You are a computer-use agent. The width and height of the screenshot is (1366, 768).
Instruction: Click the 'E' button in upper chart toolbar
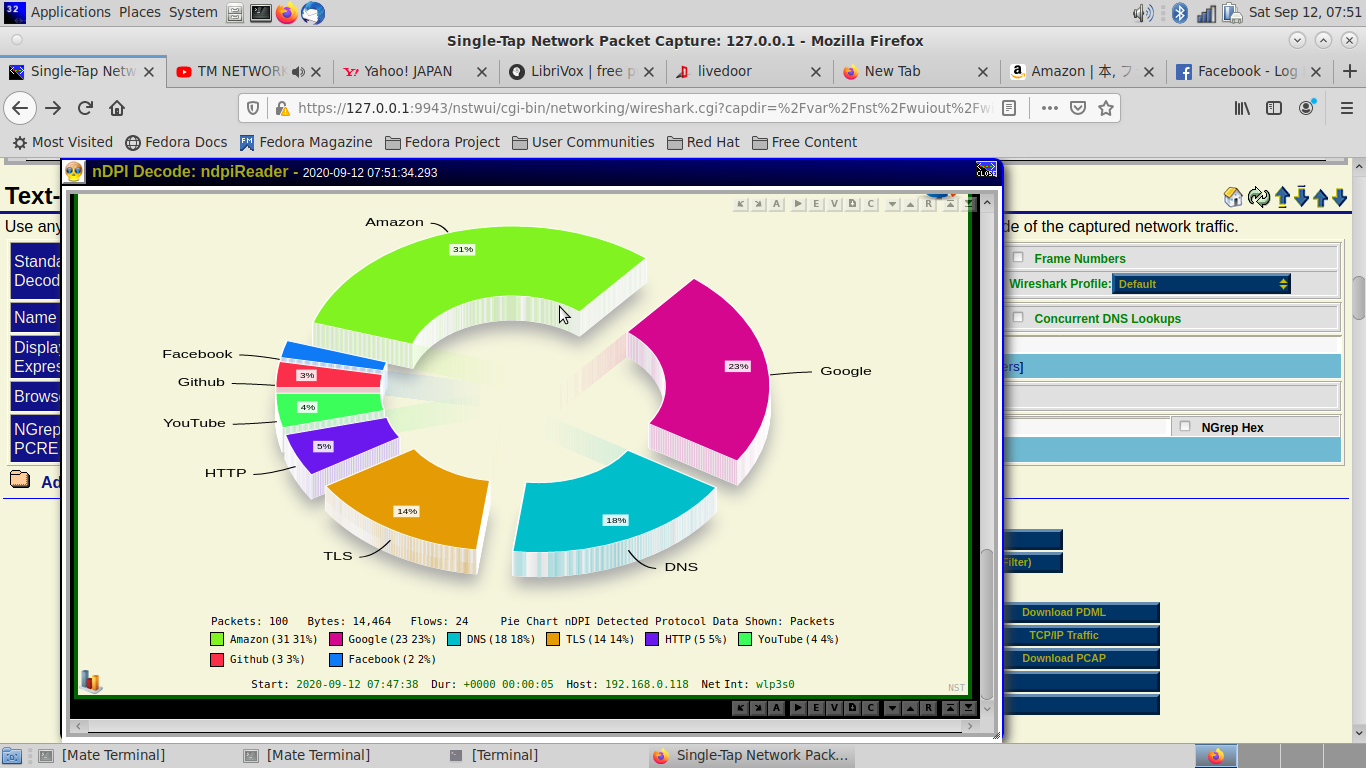(816, 204)
